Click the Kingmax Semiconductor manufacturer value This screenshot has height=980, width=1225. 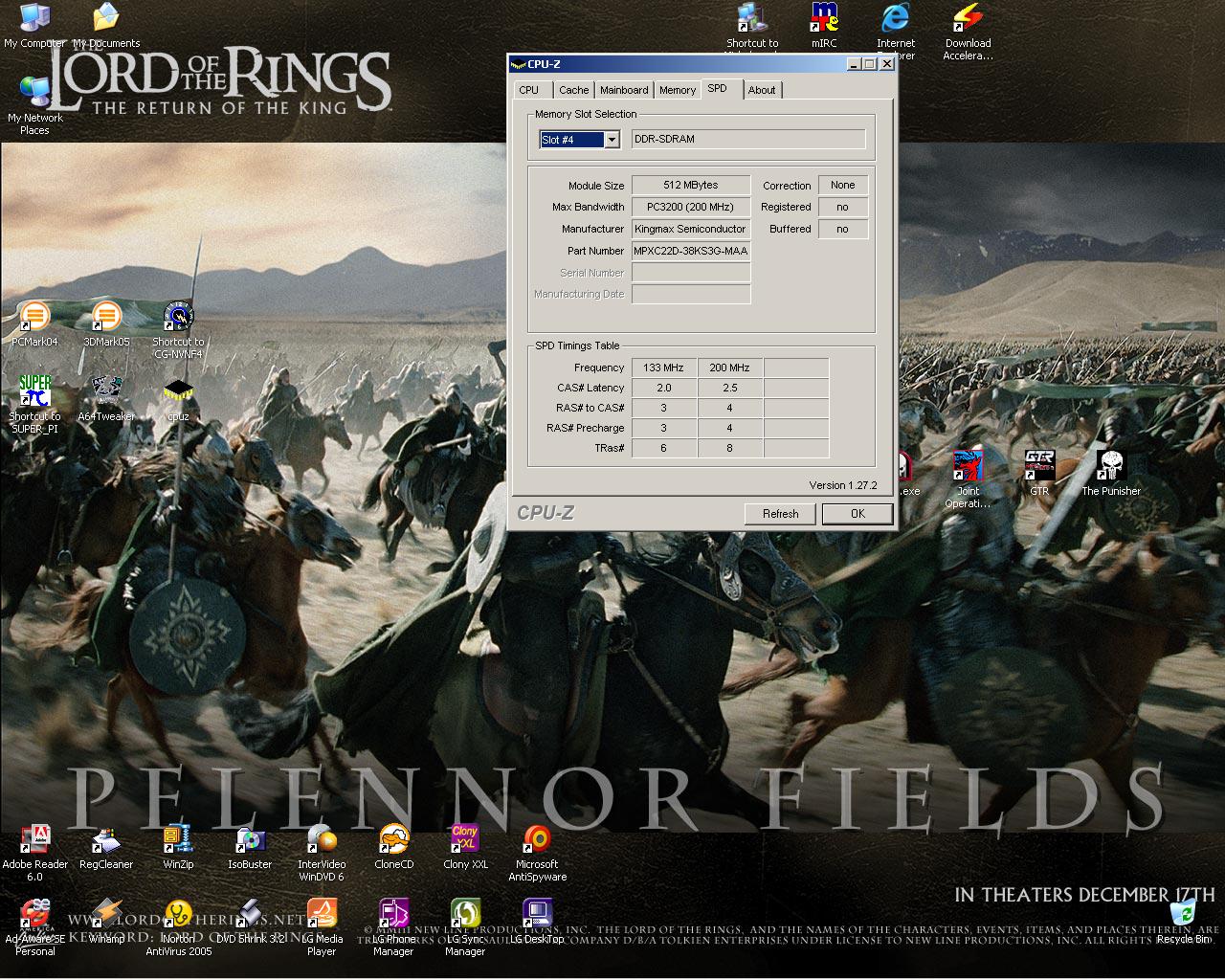(x=691, y=229)
